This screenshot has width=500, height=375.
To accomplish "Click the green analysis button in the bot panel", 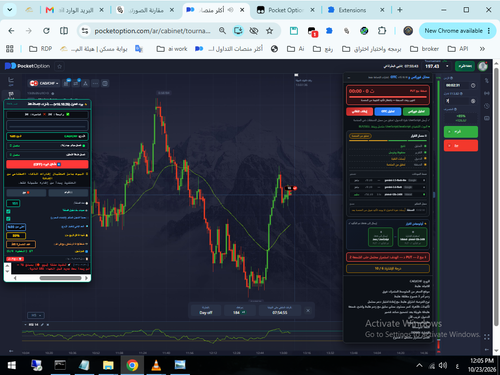I will click(x=416, y=111).
